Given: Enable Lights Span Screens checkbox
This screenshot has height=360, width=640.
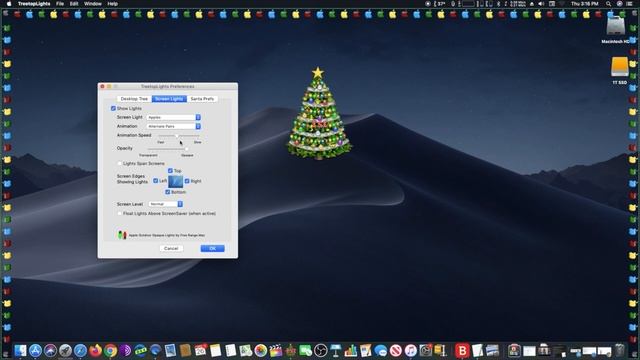Looking at the screenshot, I should tap(120, 163).
